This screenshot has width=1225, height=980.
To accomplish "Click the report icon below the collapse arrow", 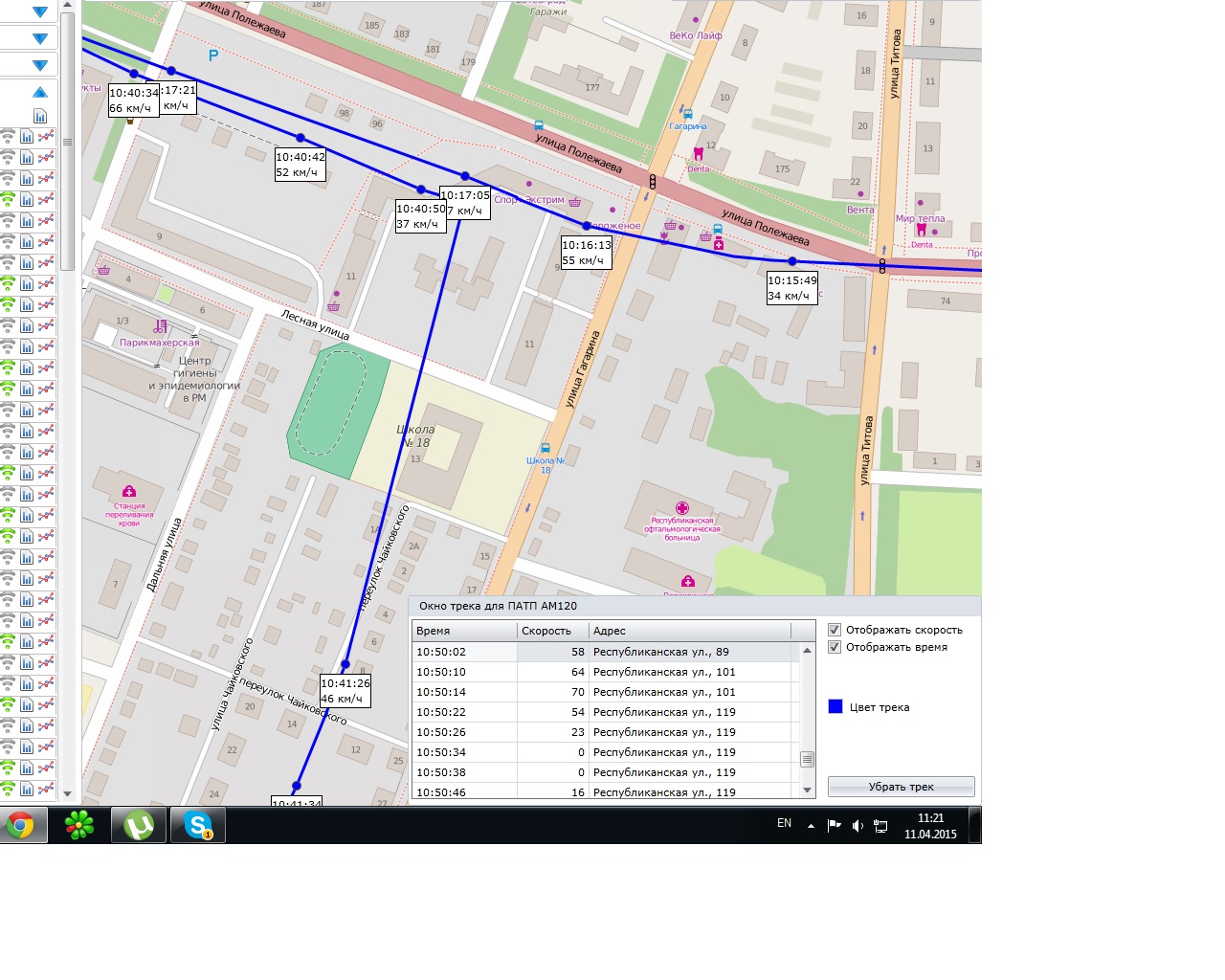I will pos(40,116).
